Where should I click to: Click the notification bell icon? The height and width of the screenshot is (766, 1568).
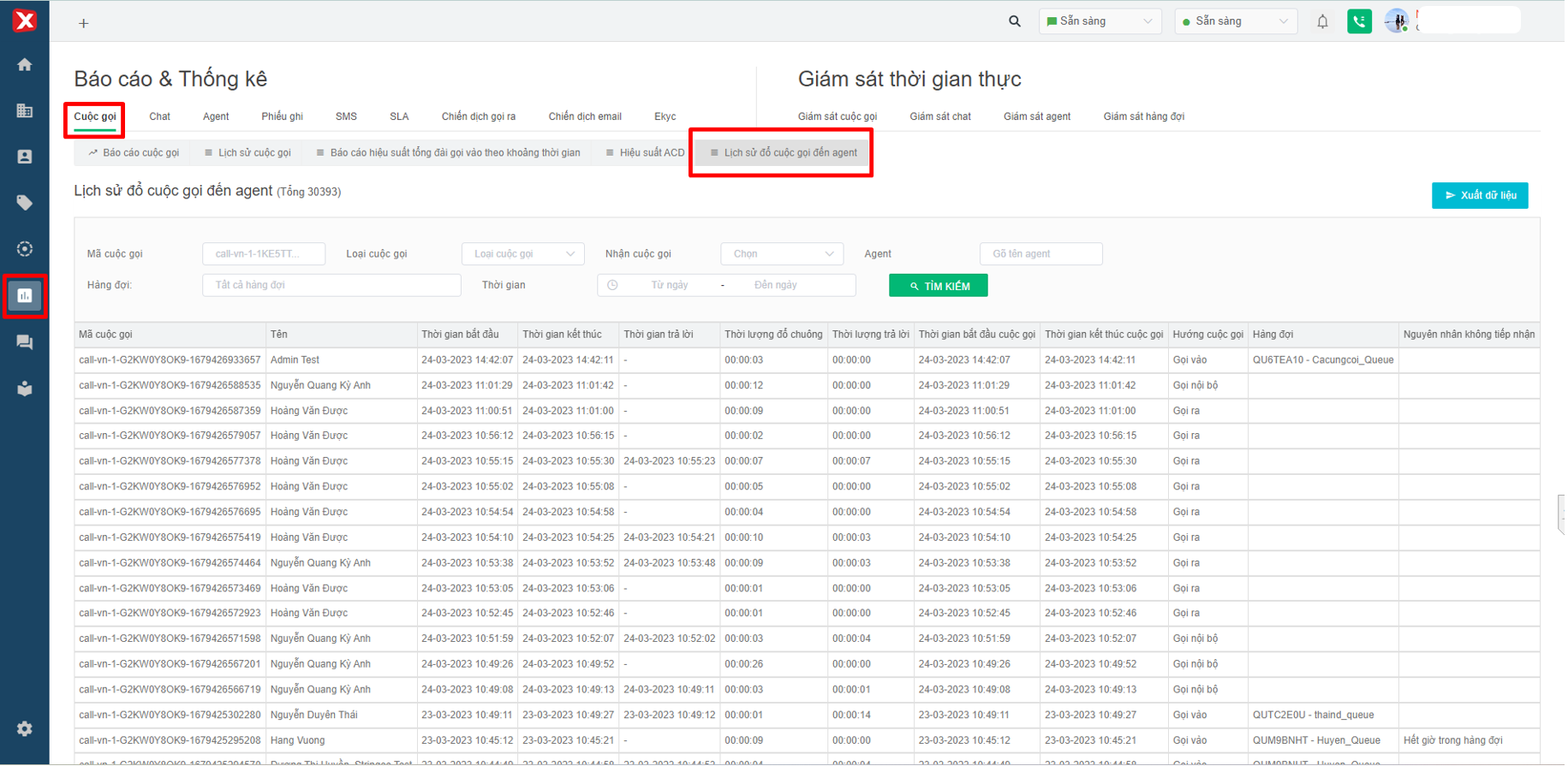point(1322,21)
